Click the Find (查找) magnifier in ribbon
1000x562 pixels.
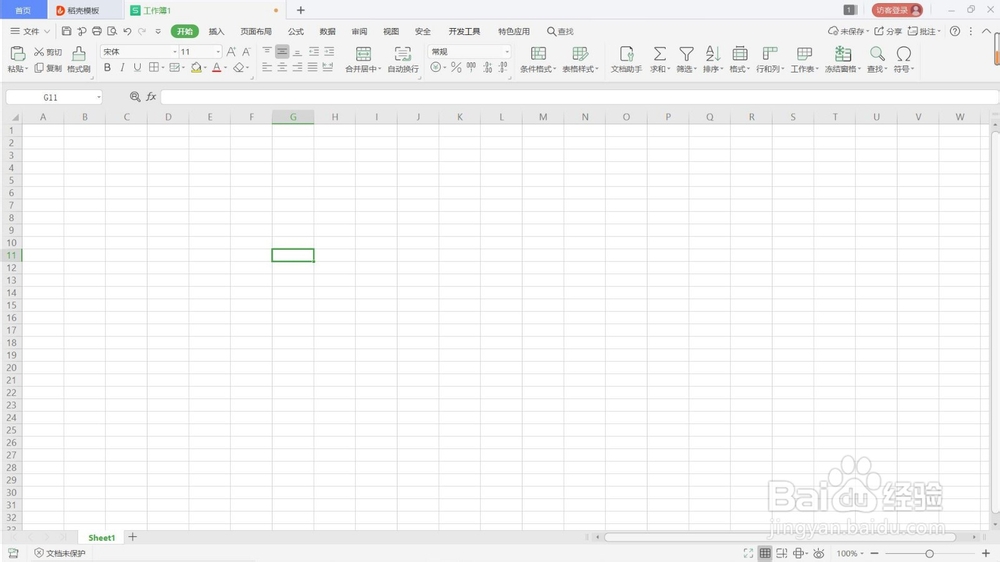pyautogui.click(x=877, y=54)
